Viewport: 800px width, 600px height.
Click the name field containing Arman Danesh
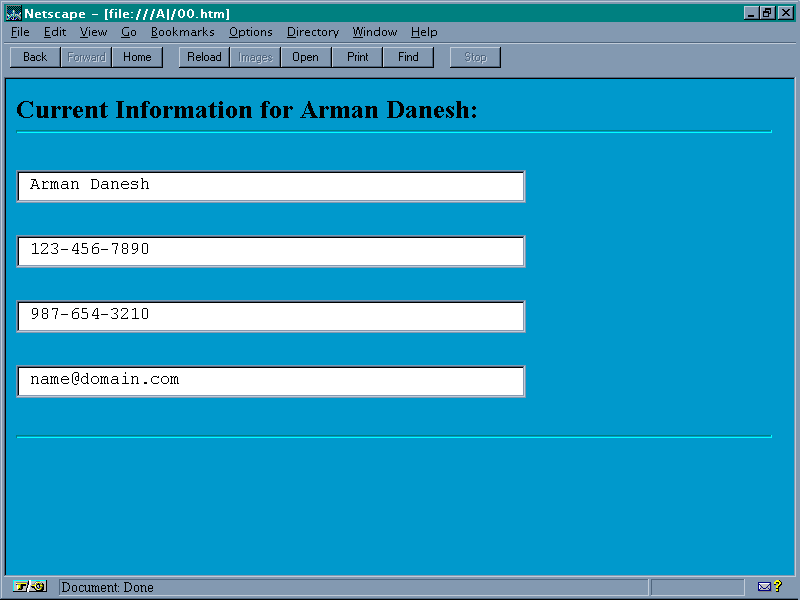pos(270,186)
